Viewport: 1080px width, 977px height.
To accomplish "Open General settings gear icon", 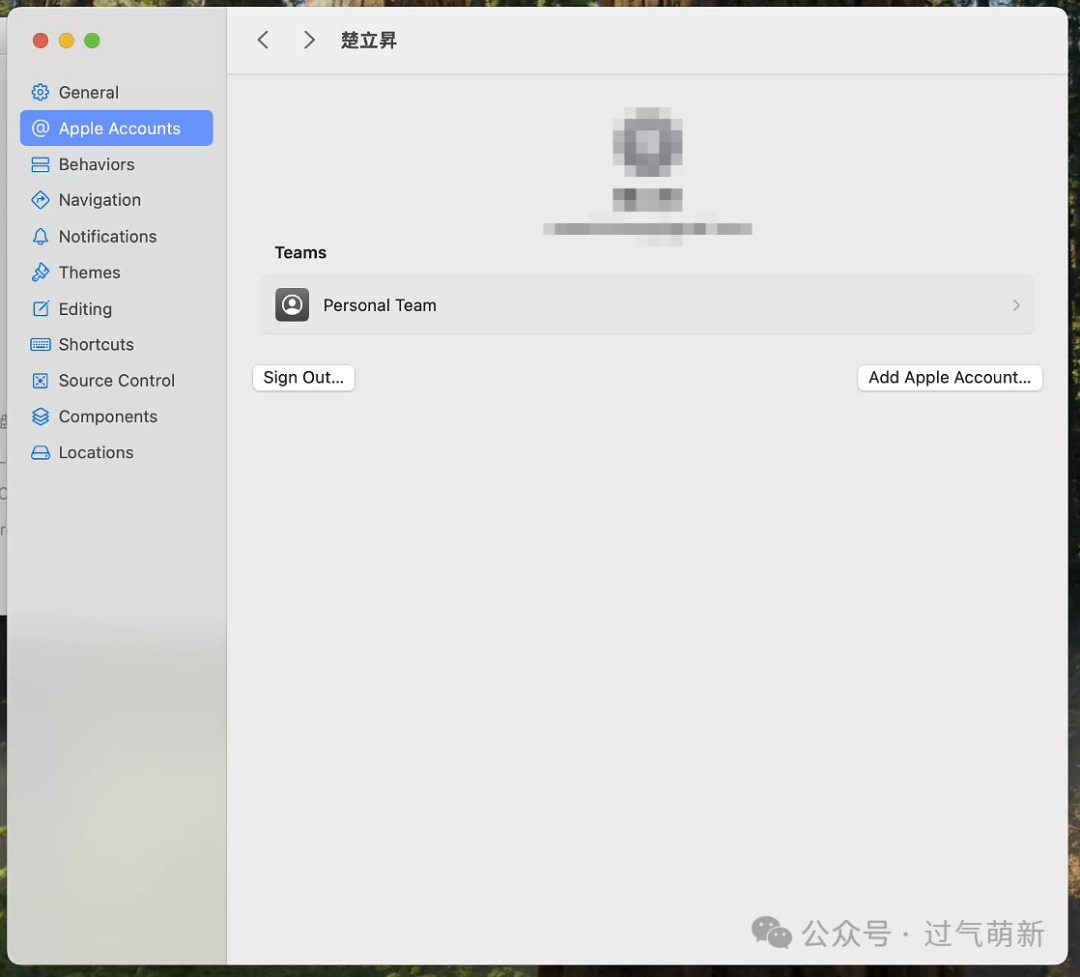I will 41,92.
